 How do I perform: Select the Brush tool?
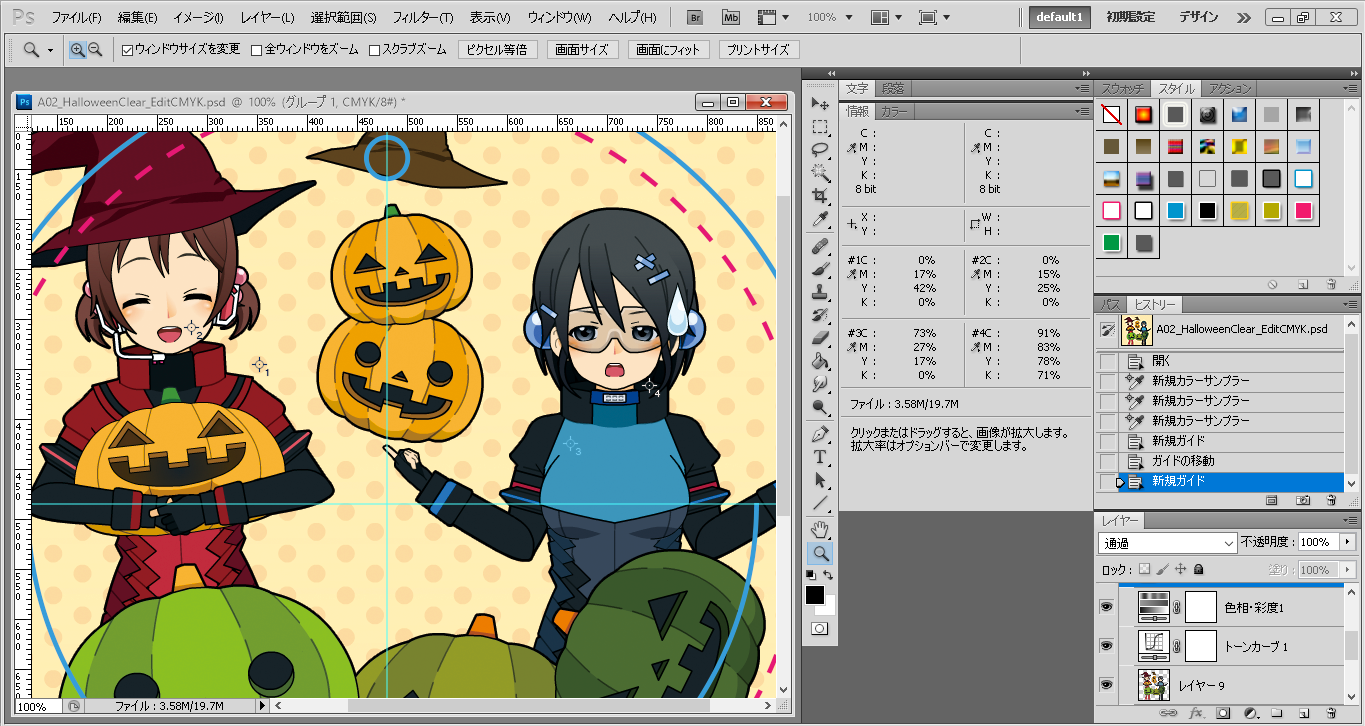pyautogui.click(x=820, y=269)
